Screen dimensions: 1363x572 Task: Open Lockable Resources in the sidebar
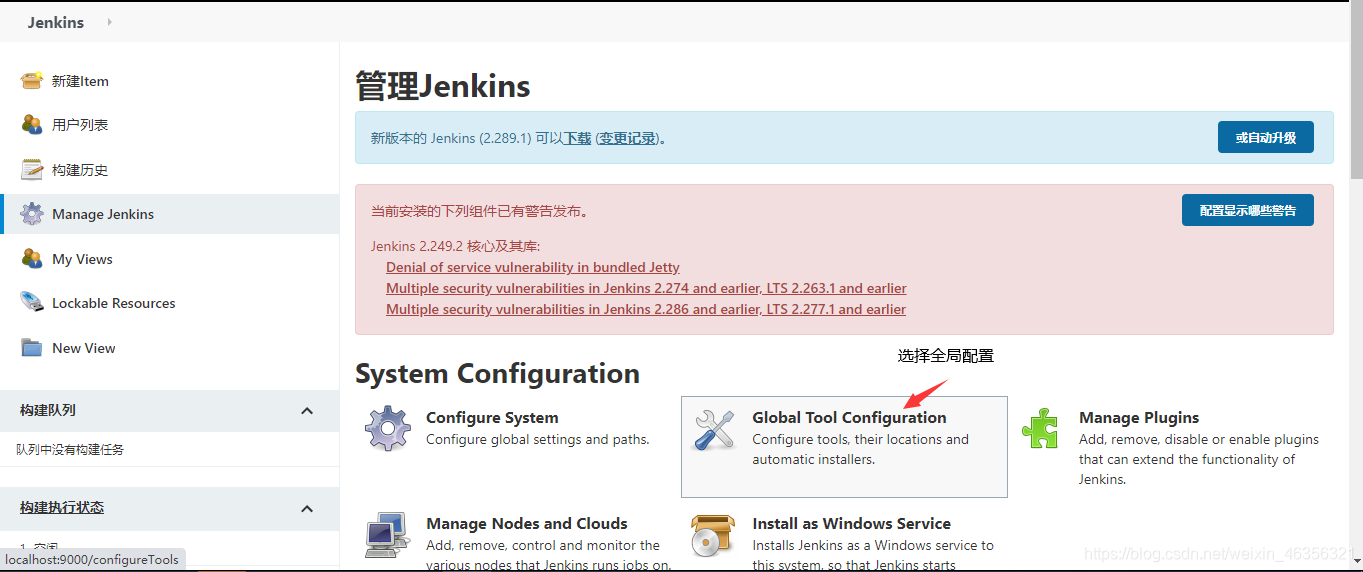114,303
